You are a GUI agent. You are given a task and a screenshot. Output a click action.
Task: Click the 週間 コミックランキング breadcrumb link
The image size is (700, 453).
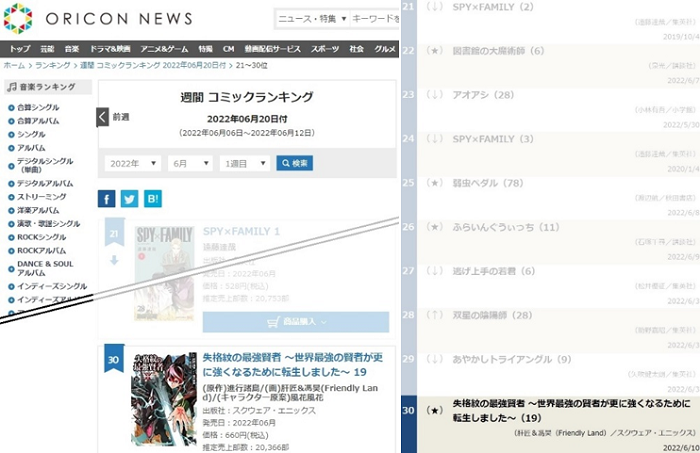point(153,65)
